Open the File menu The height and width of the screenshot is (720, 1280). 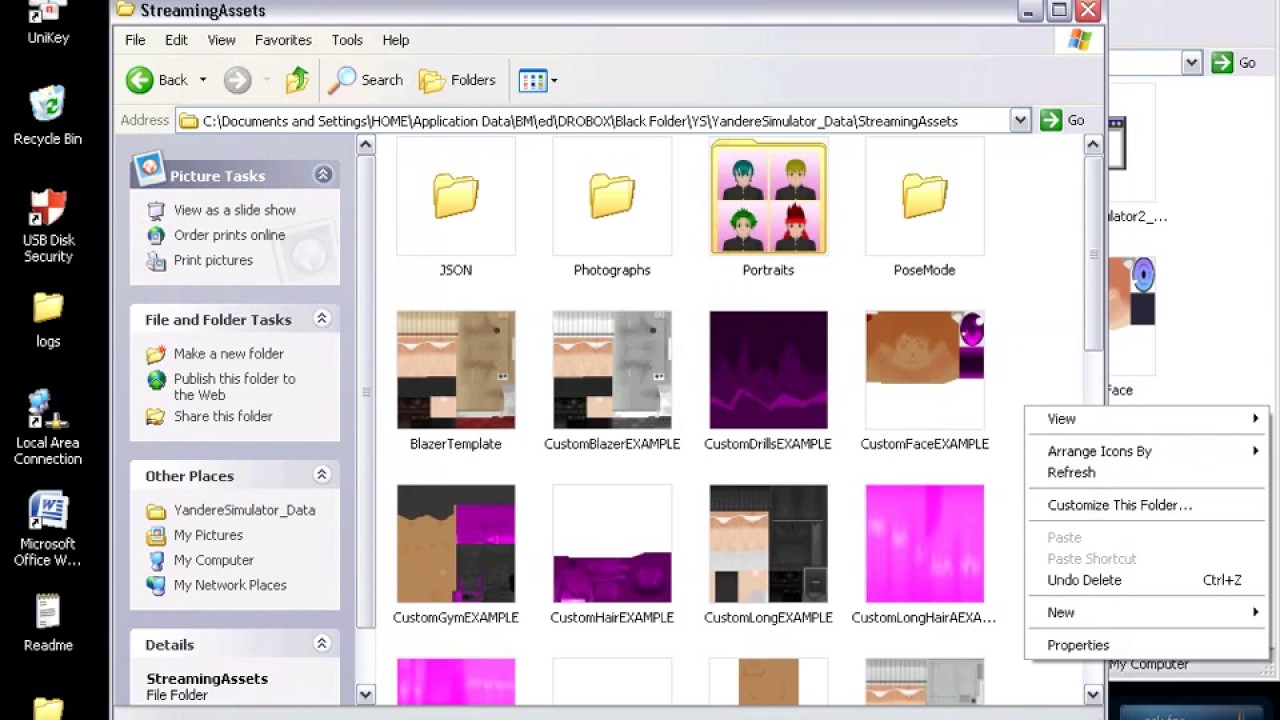pos(135,40)
